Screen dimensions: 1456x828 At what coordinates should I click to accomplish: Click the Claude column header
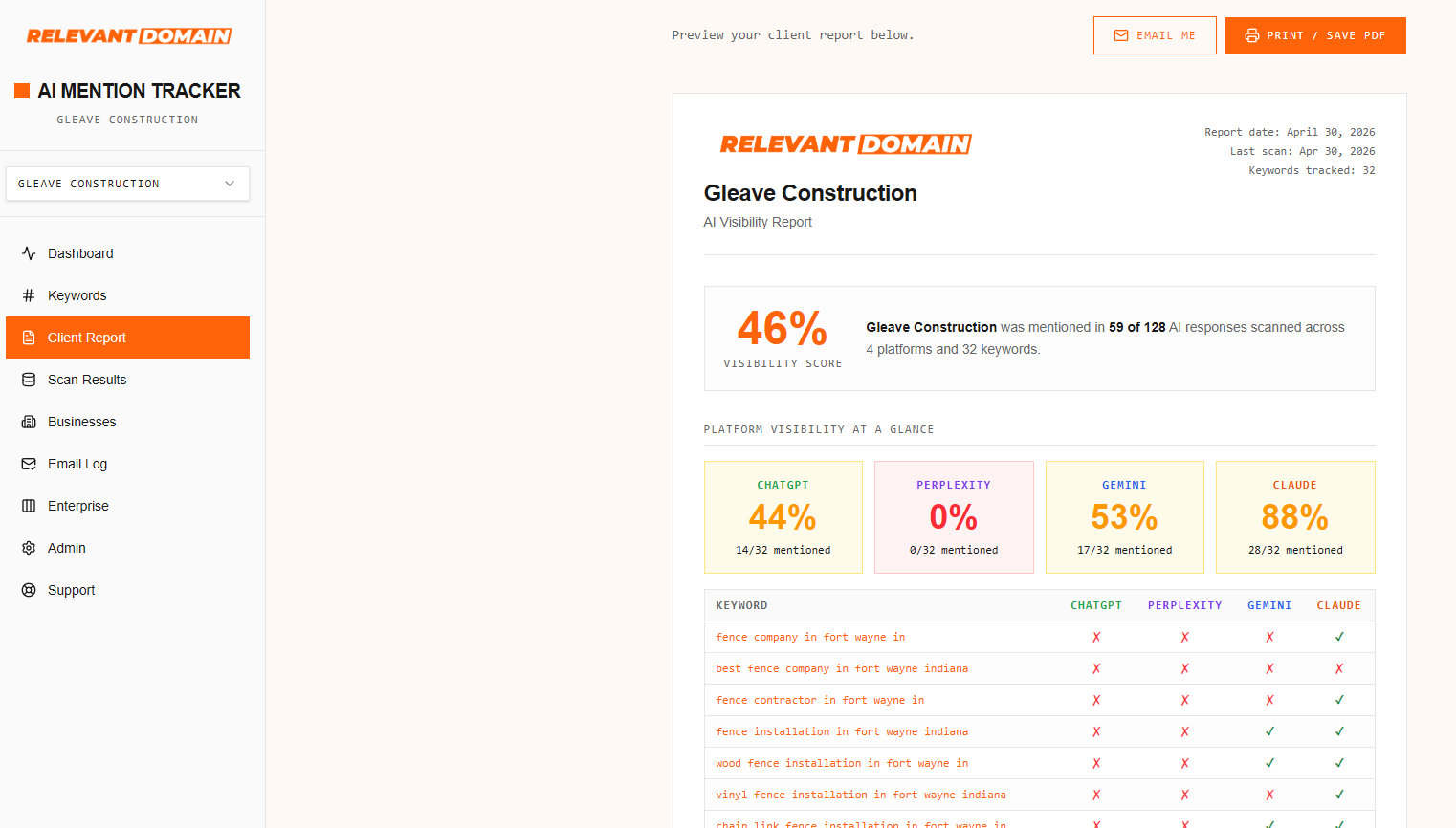point(1339,605)
